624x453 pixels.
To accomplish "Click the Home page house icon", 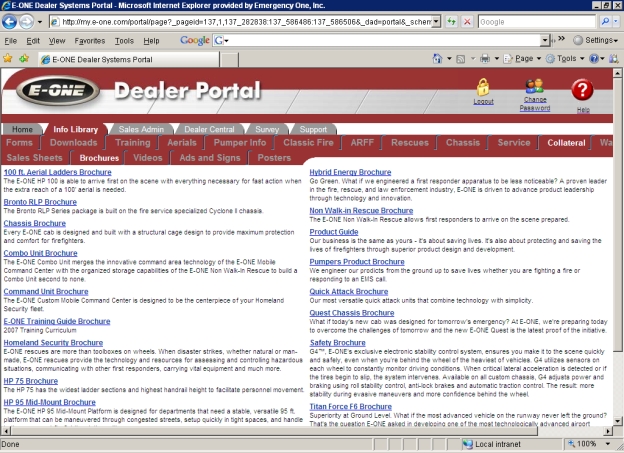I will [437, 59].
